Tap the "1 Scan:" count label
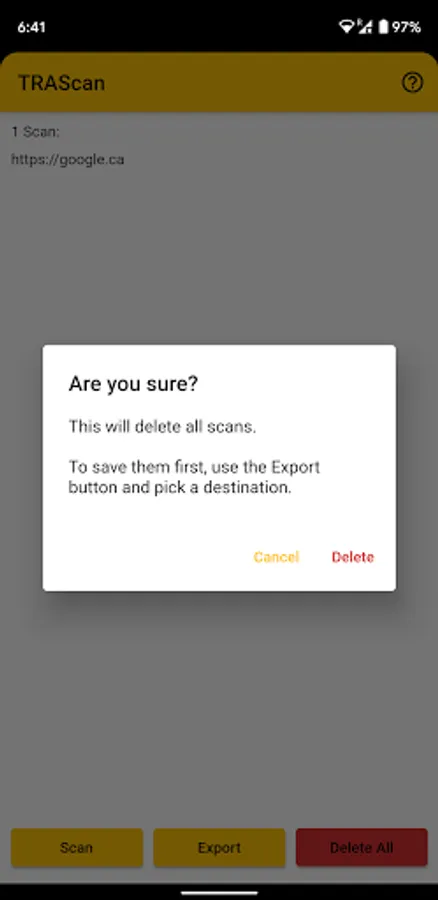The image size is (438, 900). pyautogui.click(x=36, y=132)
